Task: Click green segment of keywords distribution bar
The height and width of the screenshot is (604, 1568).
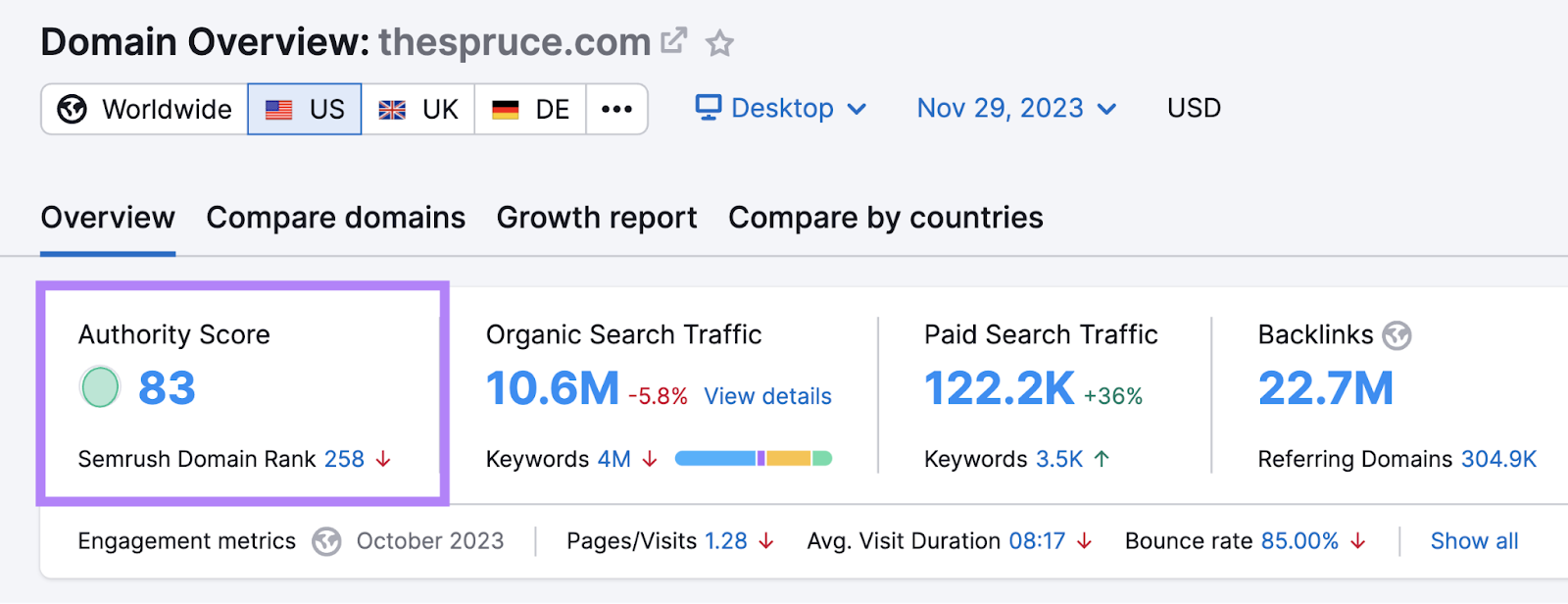Action: [x=822, y=458]
